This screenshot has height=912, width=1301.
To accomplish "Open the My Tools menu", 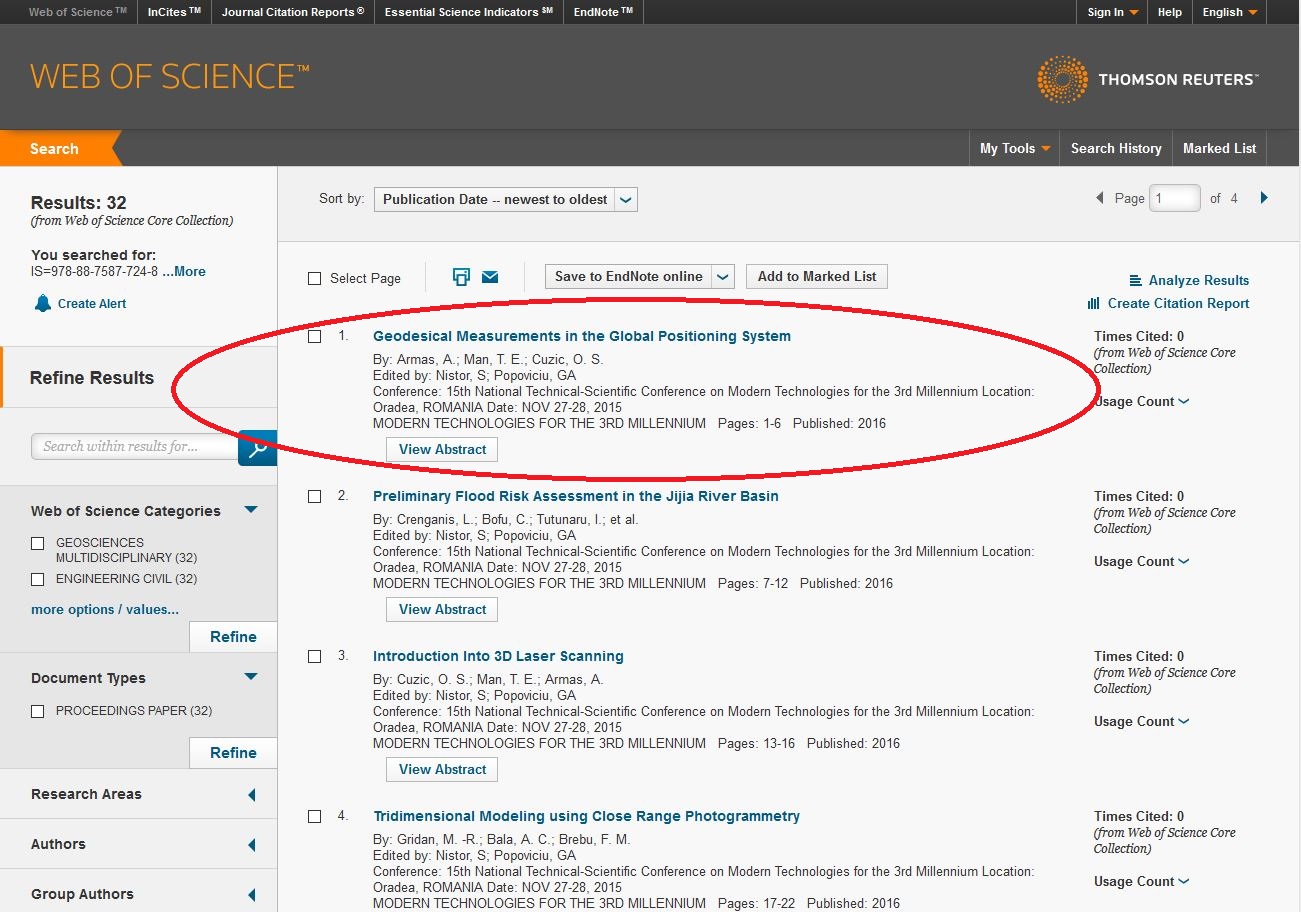I will tap(1014, 148).
